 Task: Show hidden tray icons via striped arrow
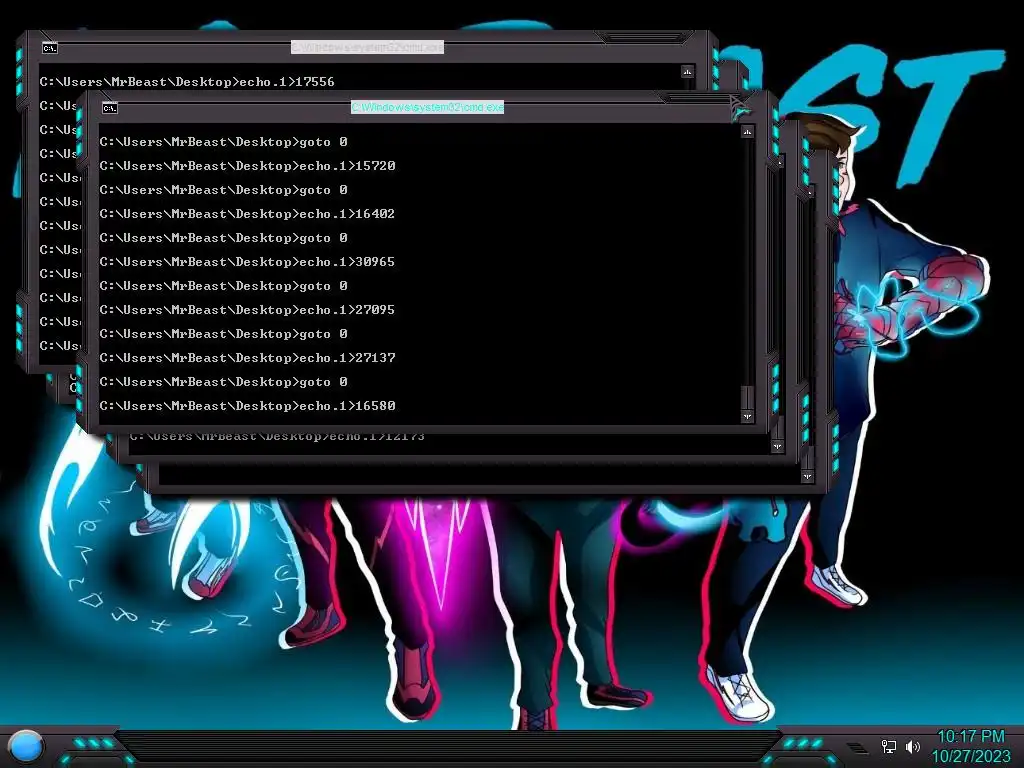pyautogui.click(x=856, y=747)
